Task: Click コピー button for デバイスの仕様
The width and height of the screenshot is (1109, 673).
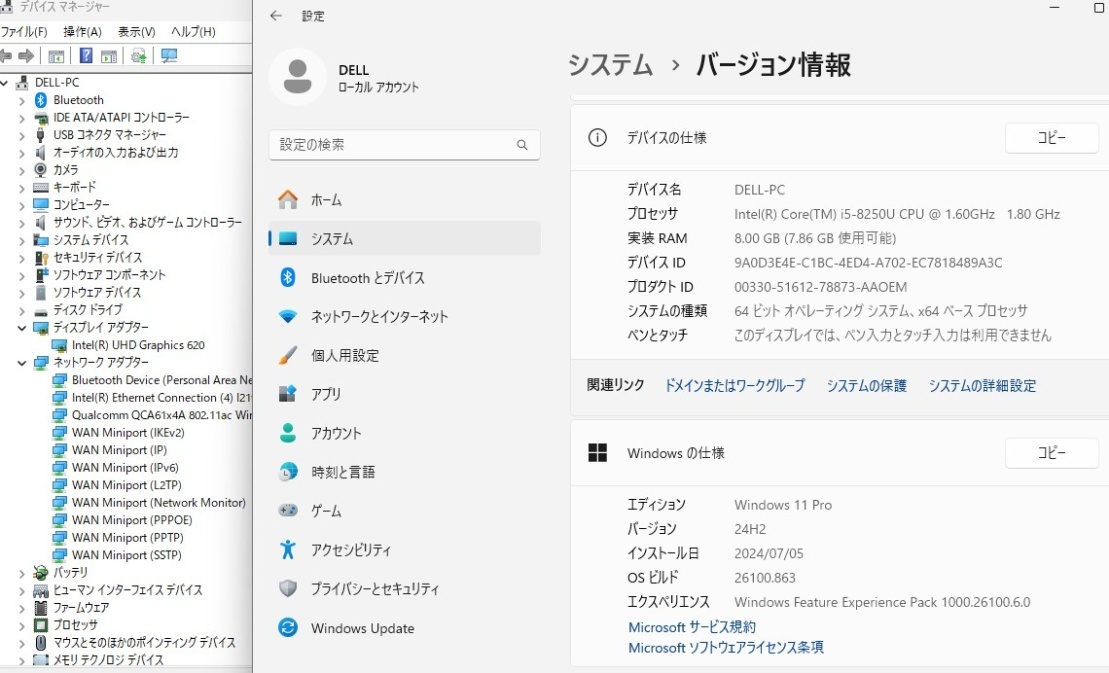Action: 1051,138
